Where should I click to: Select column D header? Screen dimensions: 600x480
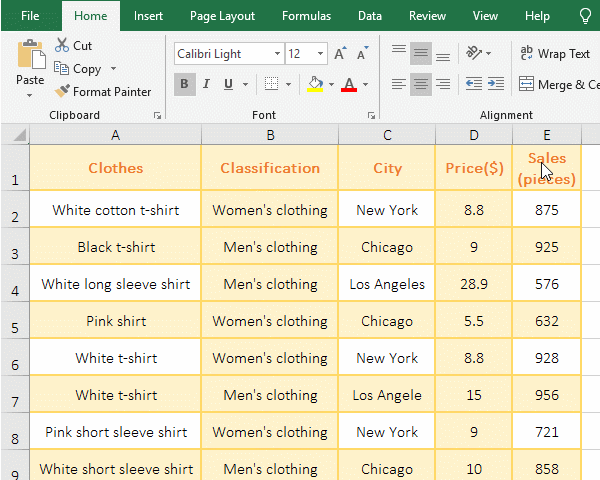point(474,135)
